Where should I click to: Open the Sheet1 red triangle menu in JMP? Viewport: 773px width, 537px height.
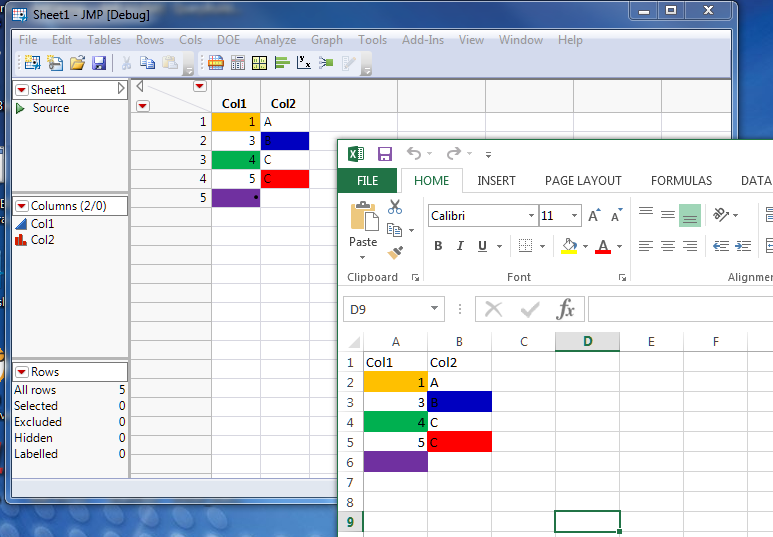pos(22,90)
